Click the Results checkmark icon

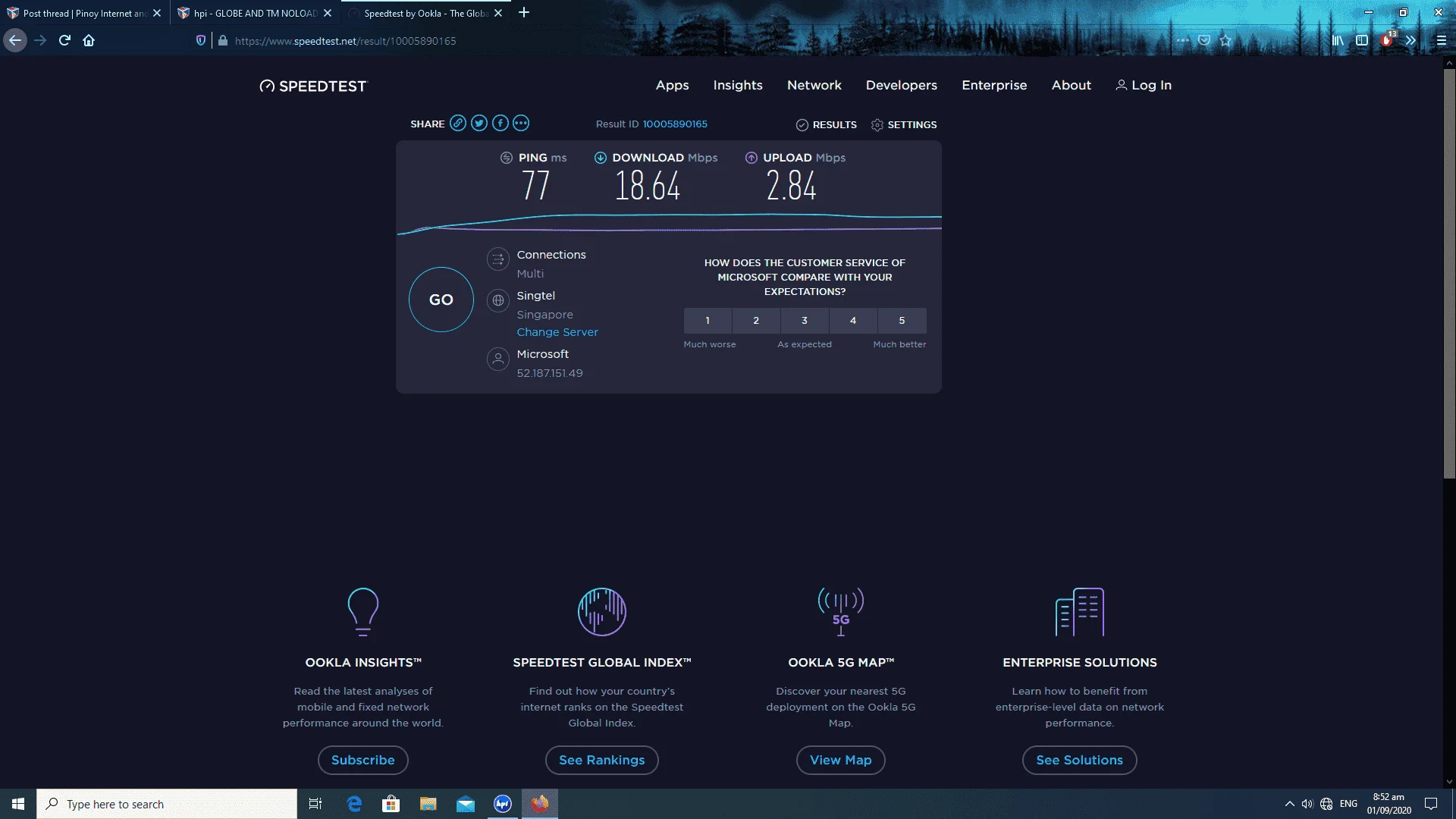[802, 125]
